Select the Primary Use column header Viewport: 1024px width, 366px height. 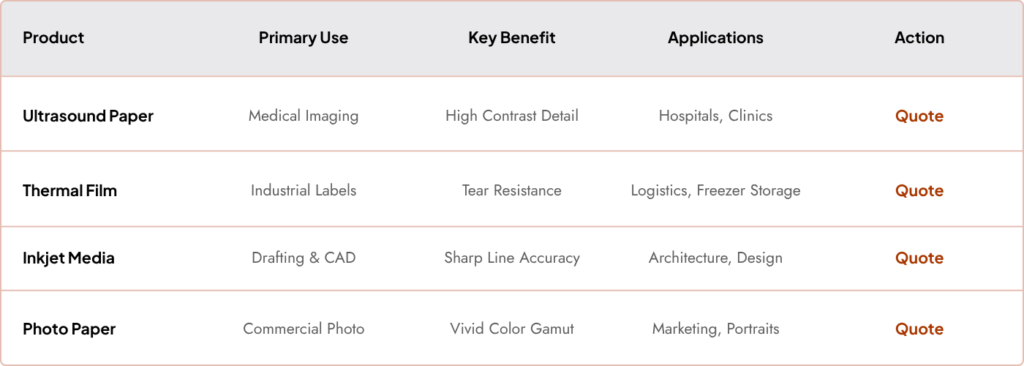(303, 38)
